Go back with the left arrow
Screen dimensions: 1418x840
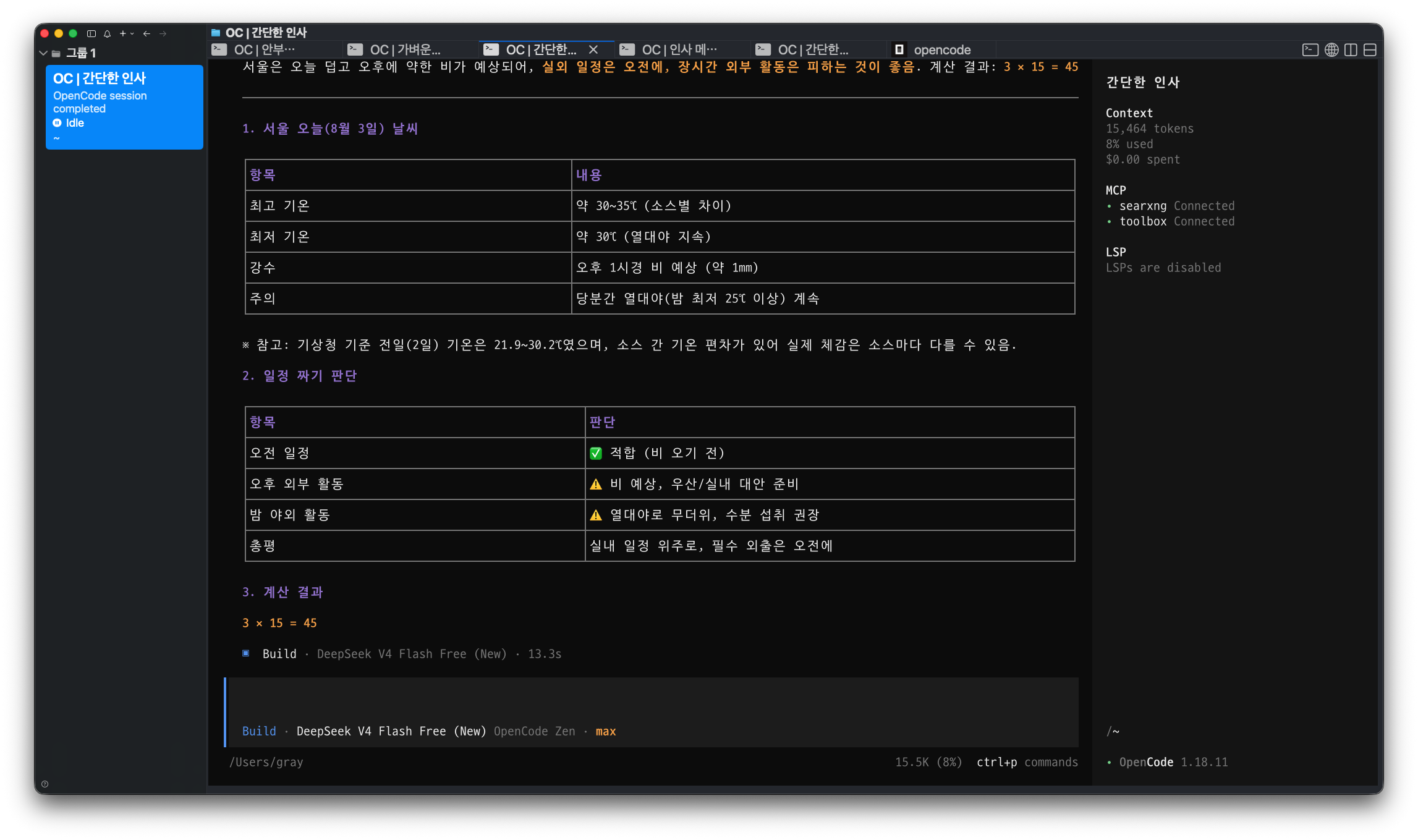pos(146,33)
